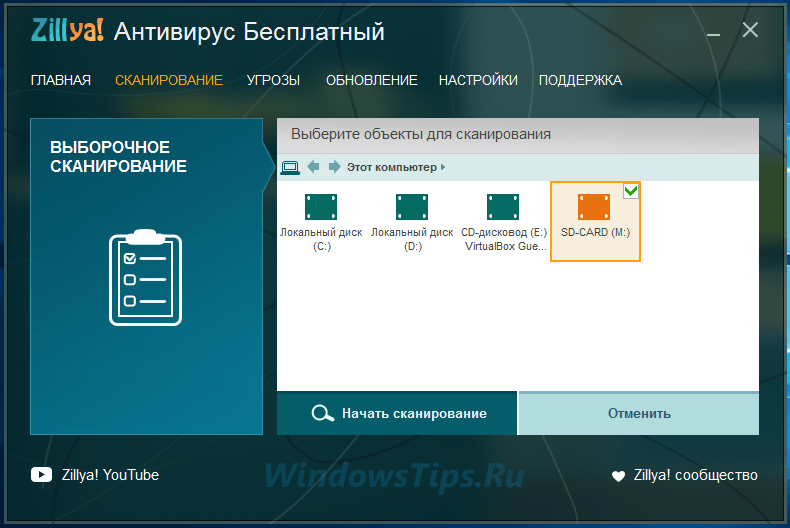790x528 pixels.
Task: Click the ВЫБОРОЧНОЕ СКАНИРОВАНИЕ heading
Action: 118,157
